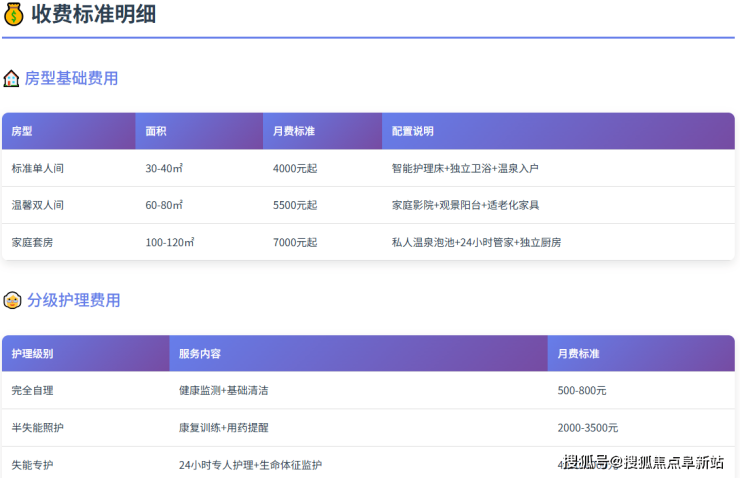This screenshot has height=478, width=740.
Task: Select the 分级护理费用 section title
Action: pos(73,300)
